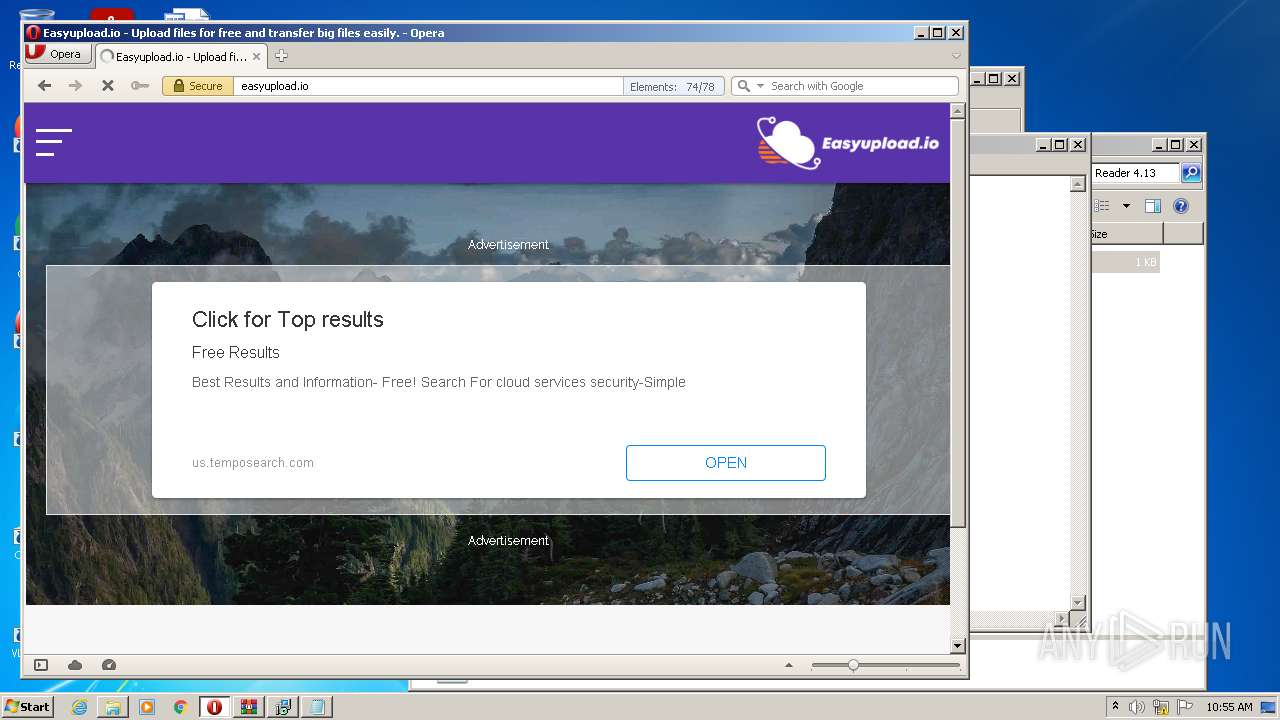Image resolution: width=1280 pixels, height=720 pixels.
Task: Click the Click for Top results headline
Action: [x=288, y=320]
